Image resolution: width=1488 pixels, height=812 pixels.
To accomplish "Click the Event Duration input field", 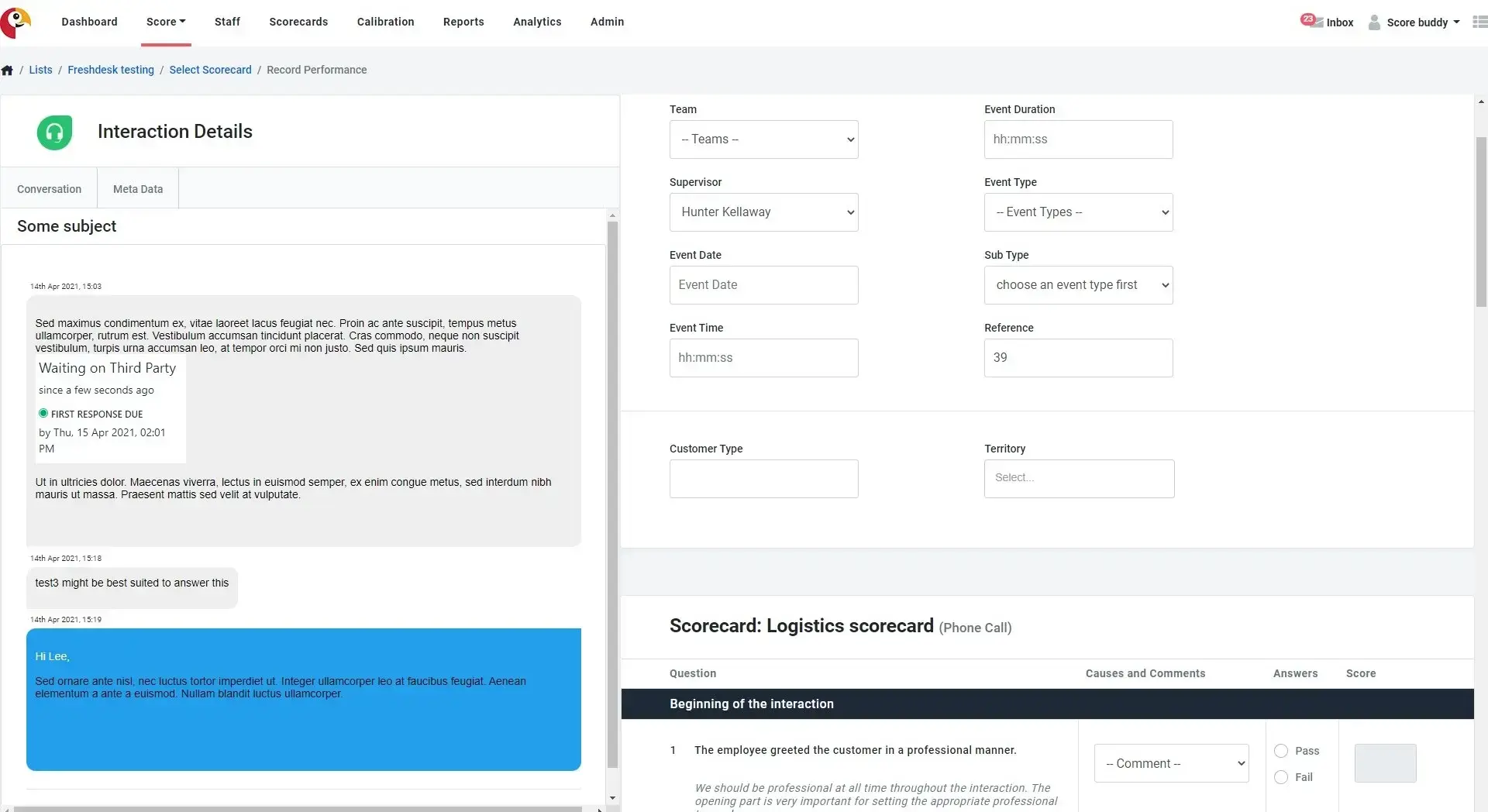I will tap(1078, 139).
